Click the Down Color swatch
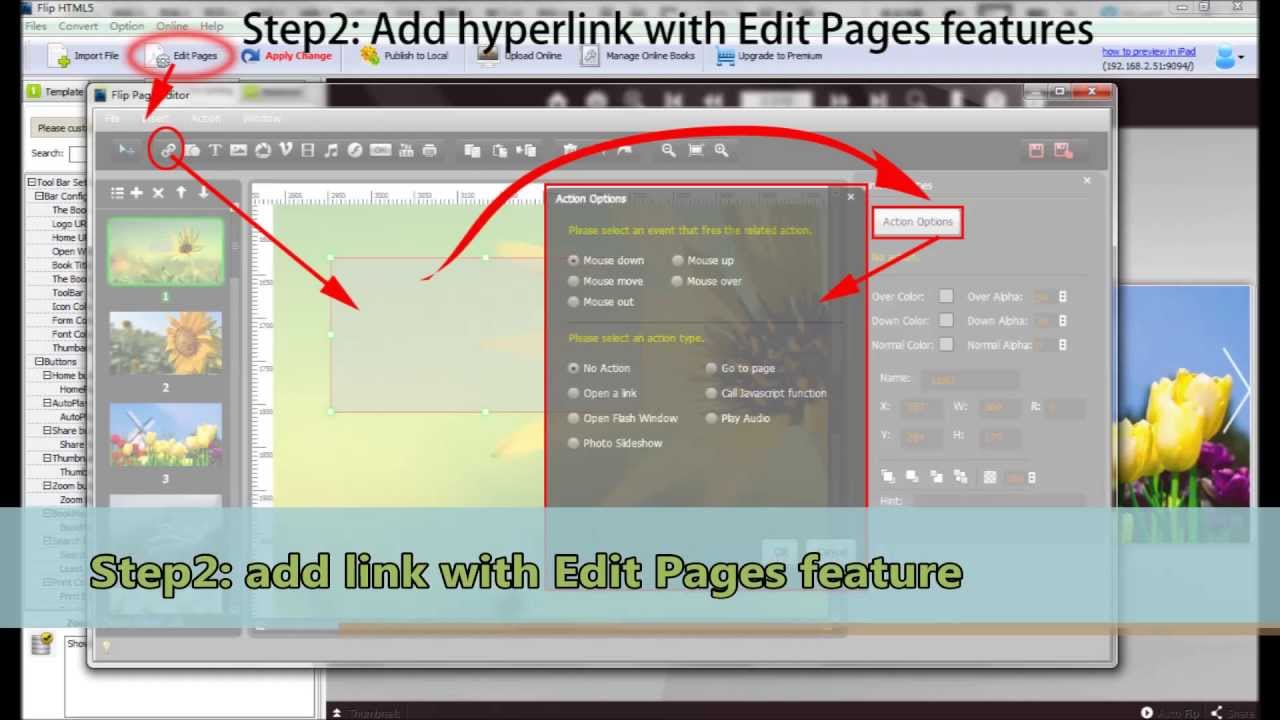This screenshot has height=720, width=1280. pyautogui.click(x=946, y=321)
